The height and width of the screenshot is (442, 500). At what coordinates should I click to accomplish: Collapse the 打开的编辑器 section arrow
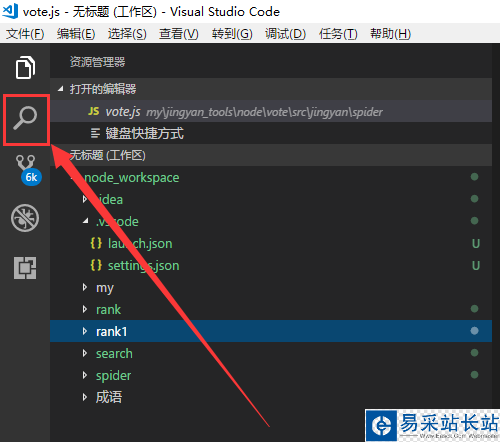coord(60,89)
